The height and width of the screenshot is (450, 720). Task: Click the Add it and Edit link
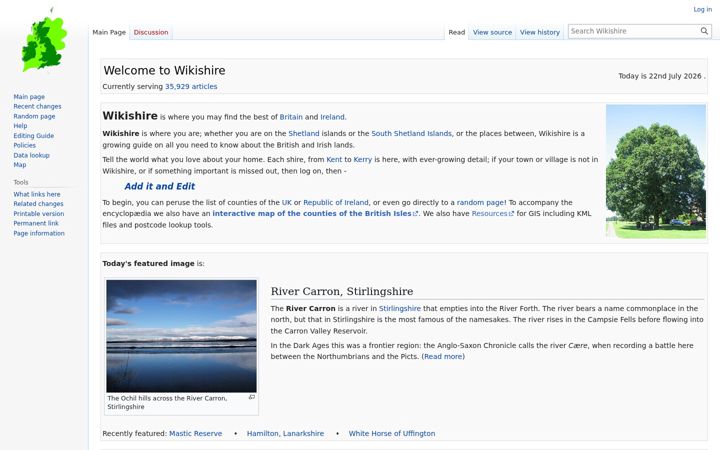click(159, 186)
